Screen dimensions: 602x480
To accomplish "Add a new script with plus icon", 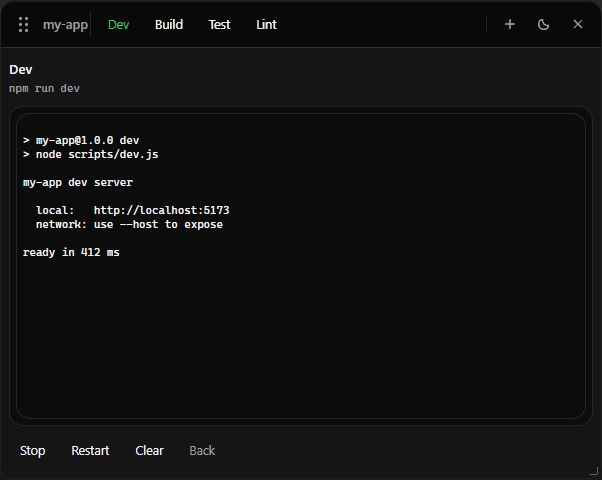I will 509,25.
